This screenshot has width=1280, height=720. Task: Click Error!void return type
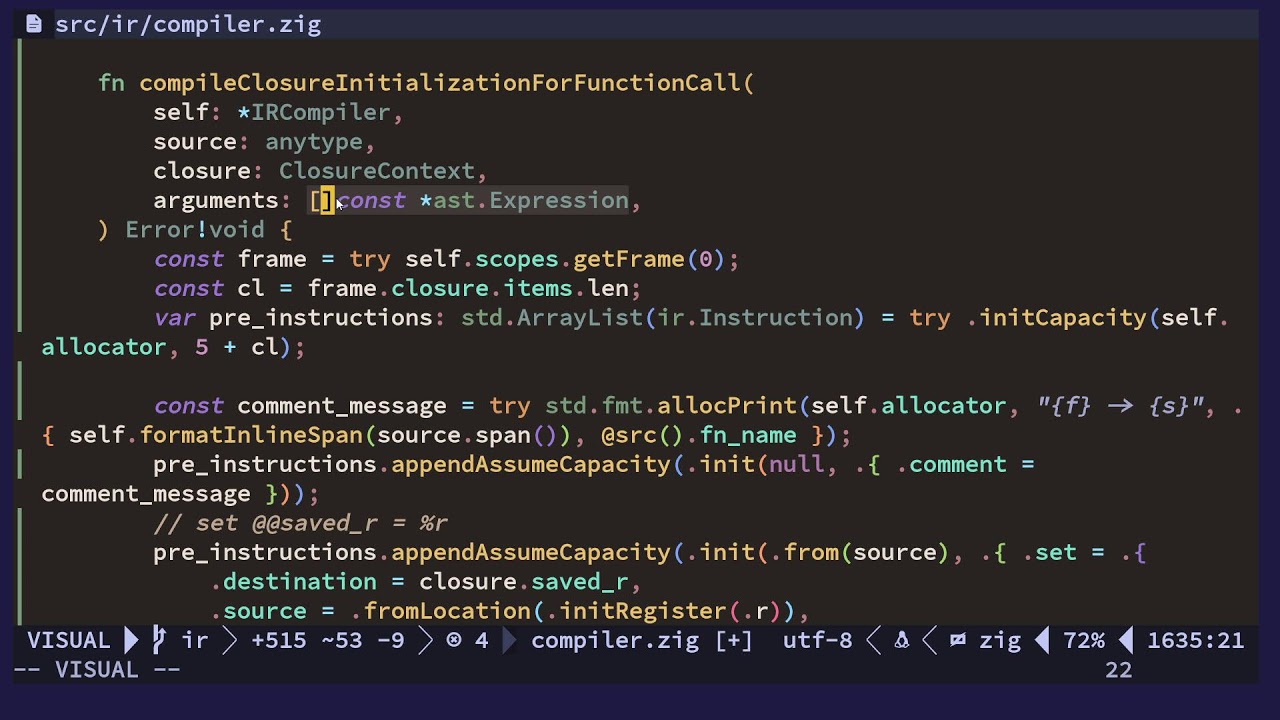[x=194, y=230]
